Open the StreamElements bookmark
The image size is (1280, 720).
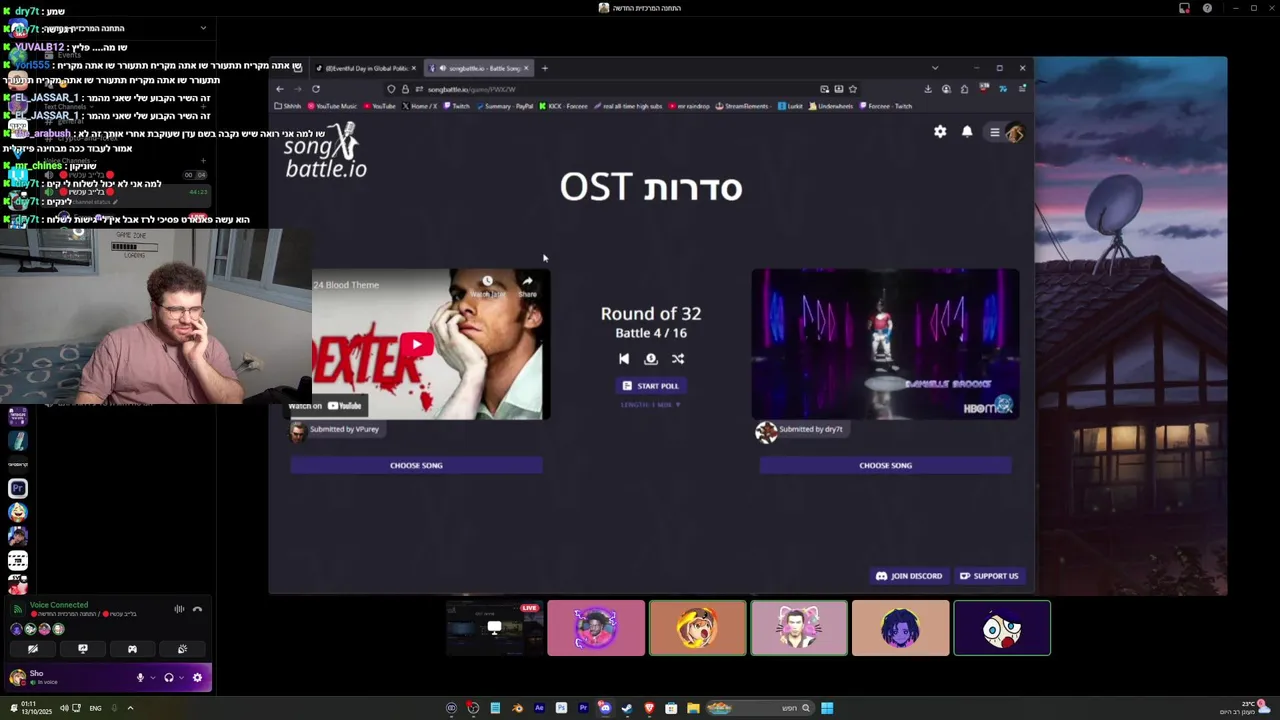[x=742, y=106]
